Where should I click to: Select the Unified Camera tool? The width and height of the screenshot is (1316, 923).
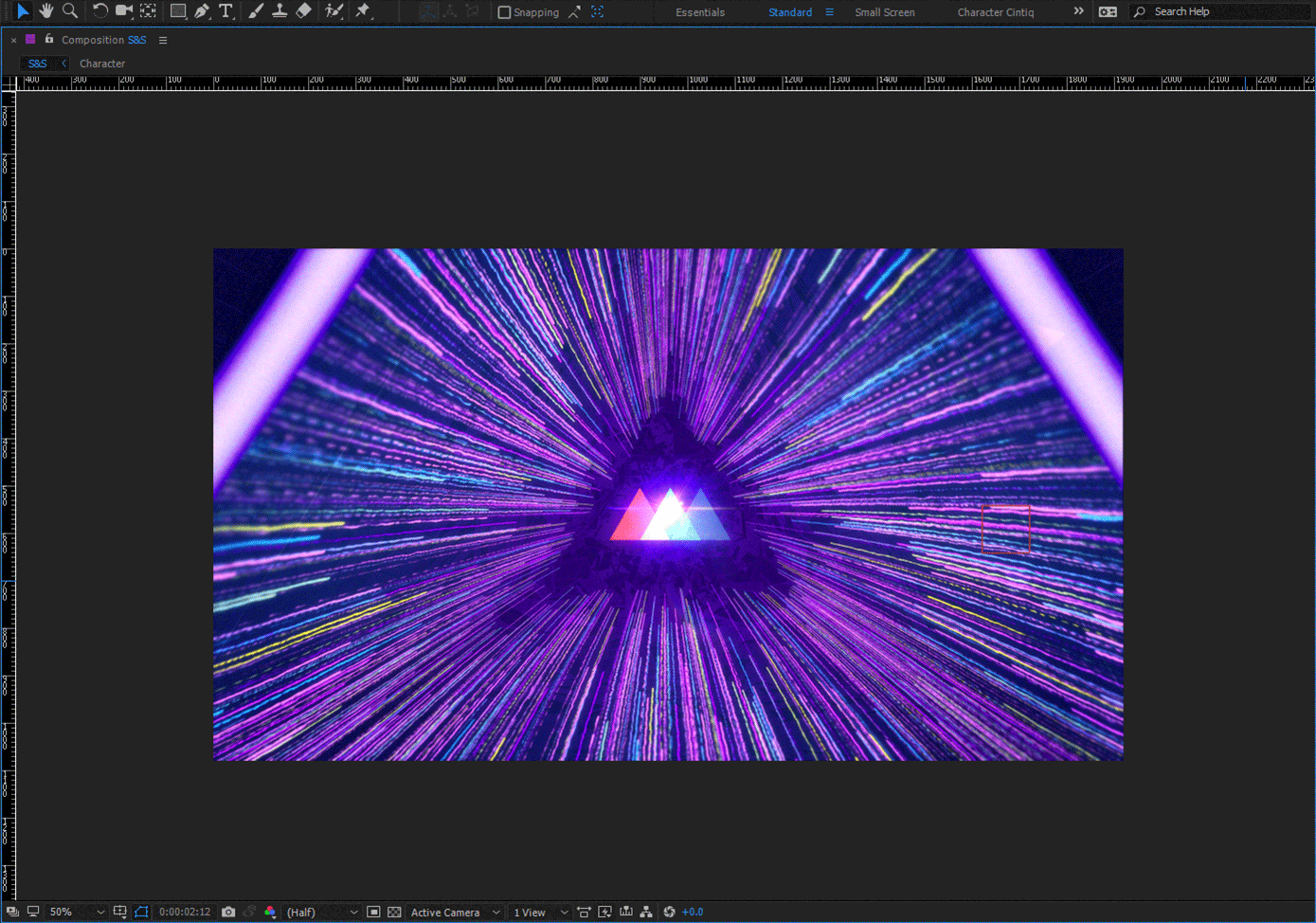click(x=124, y=10)
